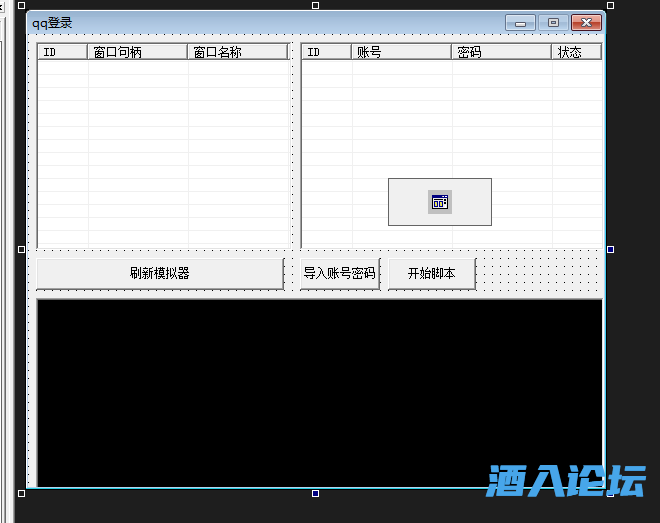Screen dimensions: 660x523
Task: Click the ID header in the left list
Action: tap(62, 52)
